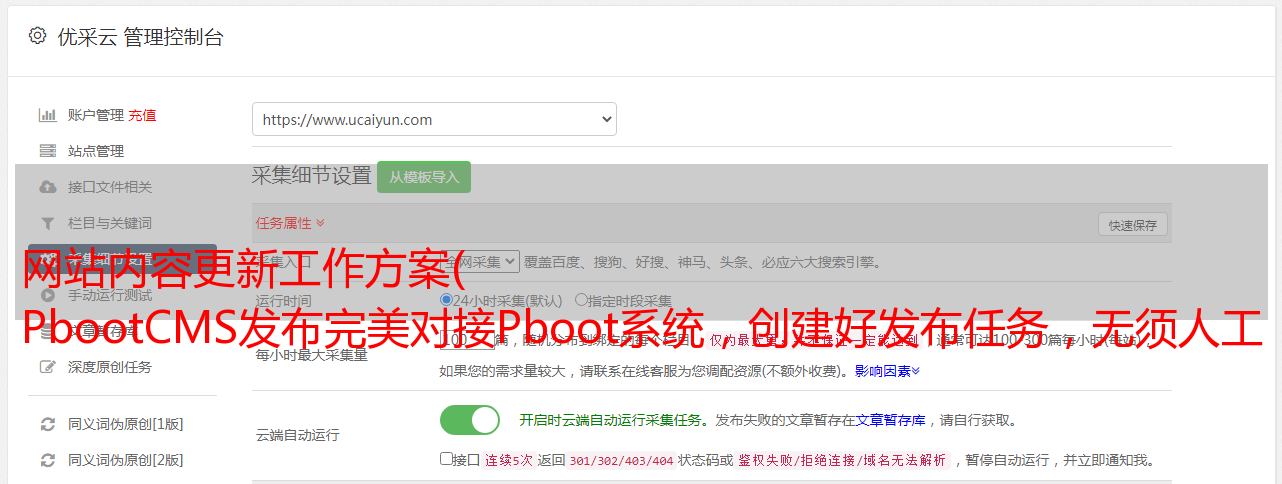Image resolution: width=1282 pixels, height=484 pixels.
Task: Select the 24小时采集(默认) radio button
Action: click(x=446, y=300)
